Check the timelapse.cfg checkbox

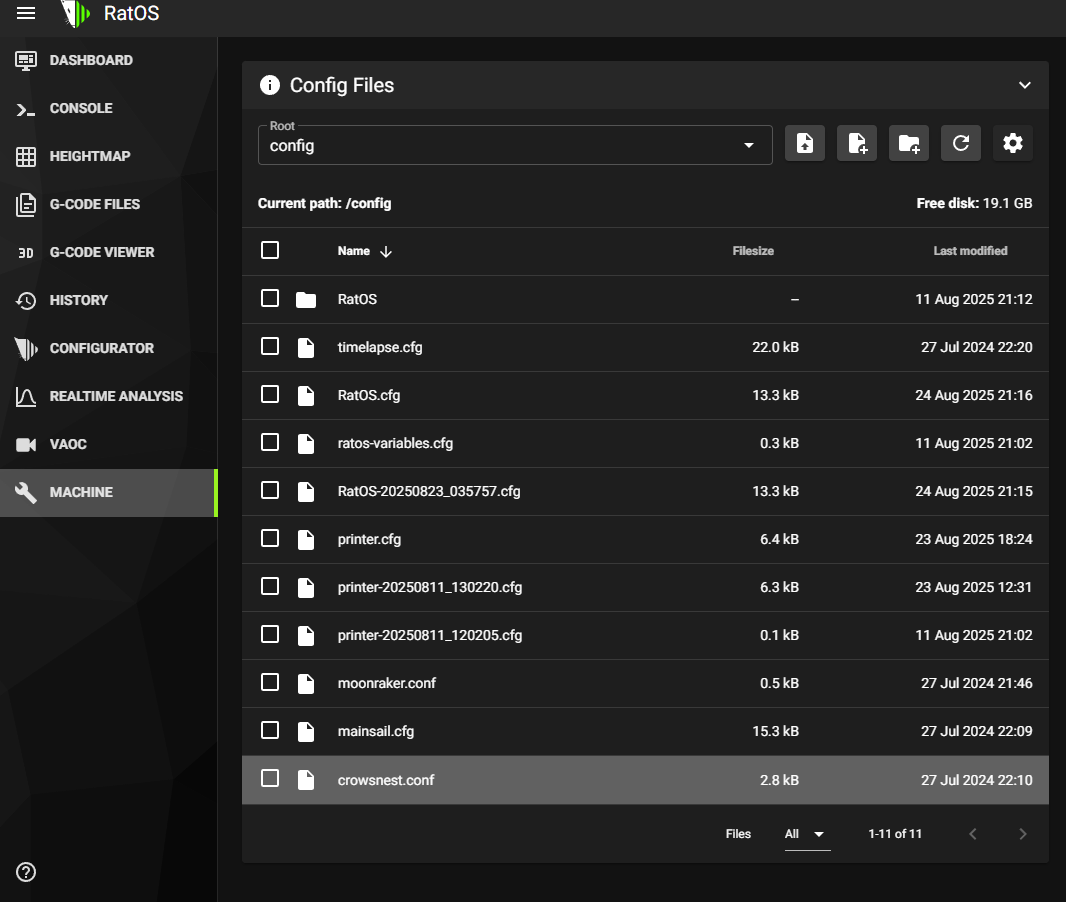click(x=270, y=347)
